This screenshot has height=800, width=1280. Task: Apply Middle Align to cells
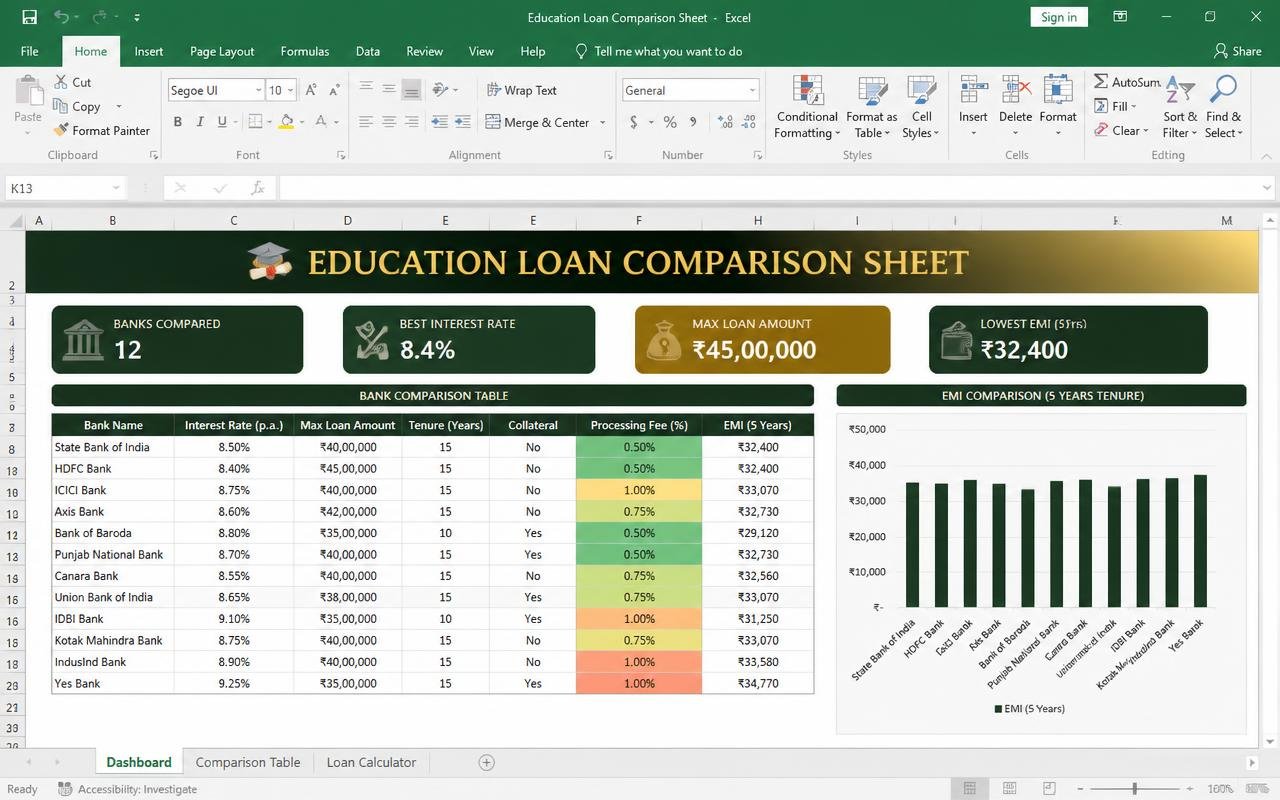point(388,90)
